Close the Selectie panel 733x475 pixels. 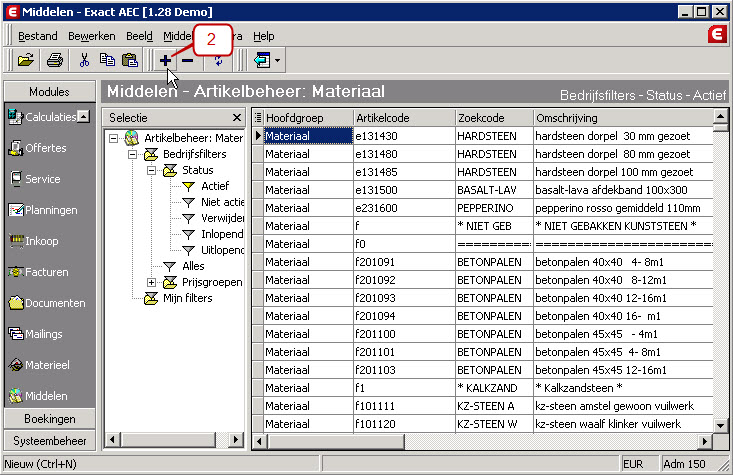pos(237,118)
